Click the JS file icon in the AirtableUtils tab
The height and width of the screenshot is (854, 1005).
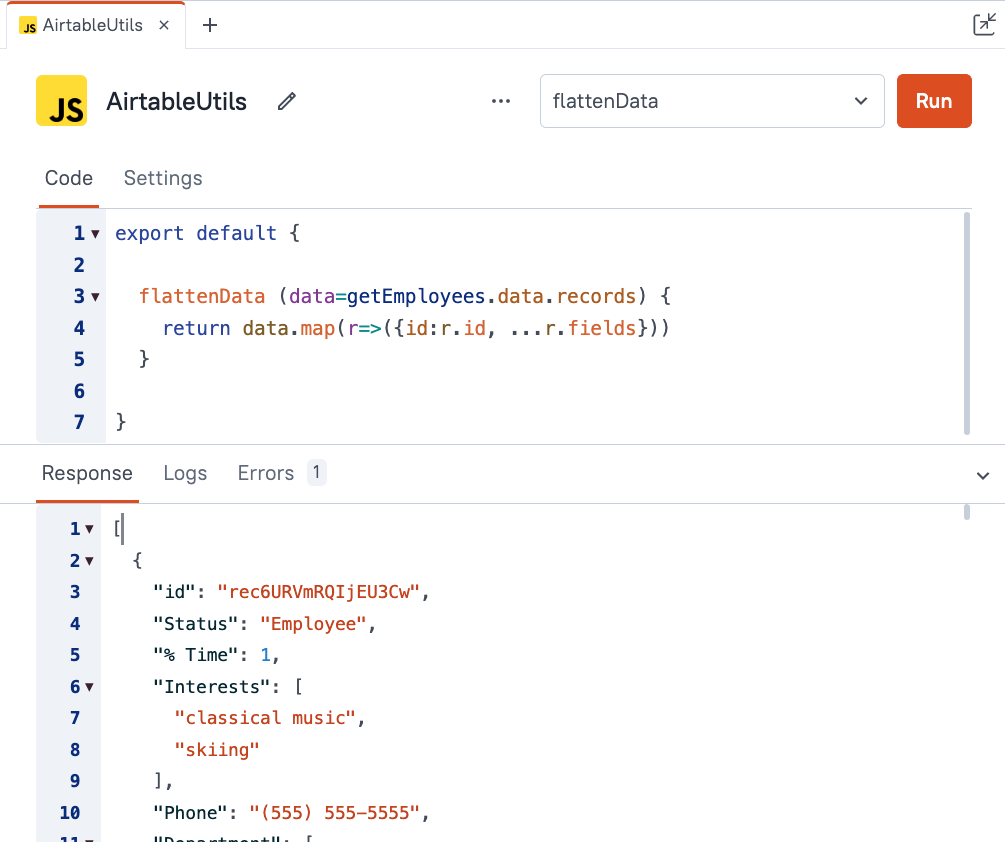pyautogui.click(x=28, y=25)
